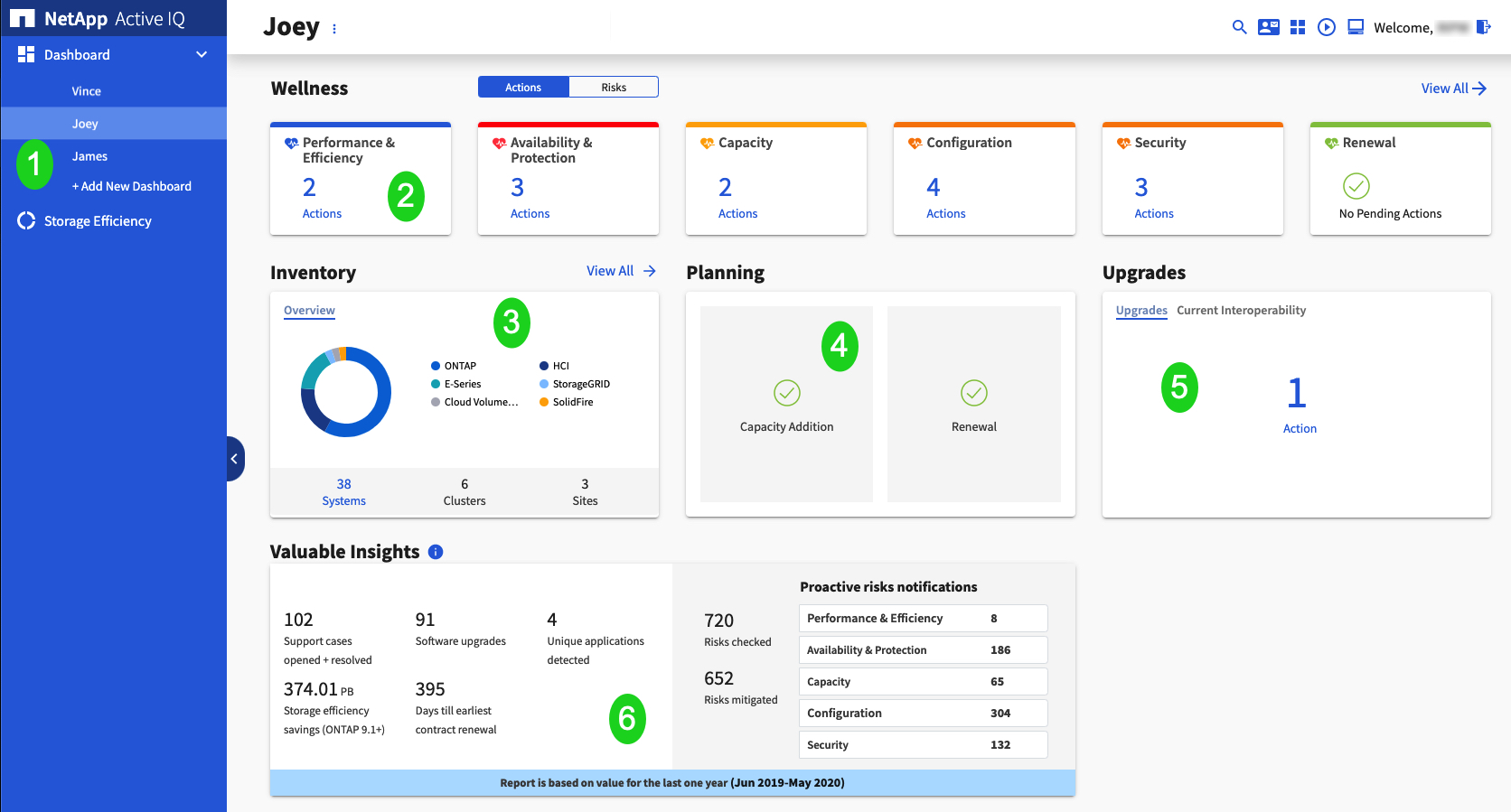Click the Renewal card heart icon

point(1332,143)
